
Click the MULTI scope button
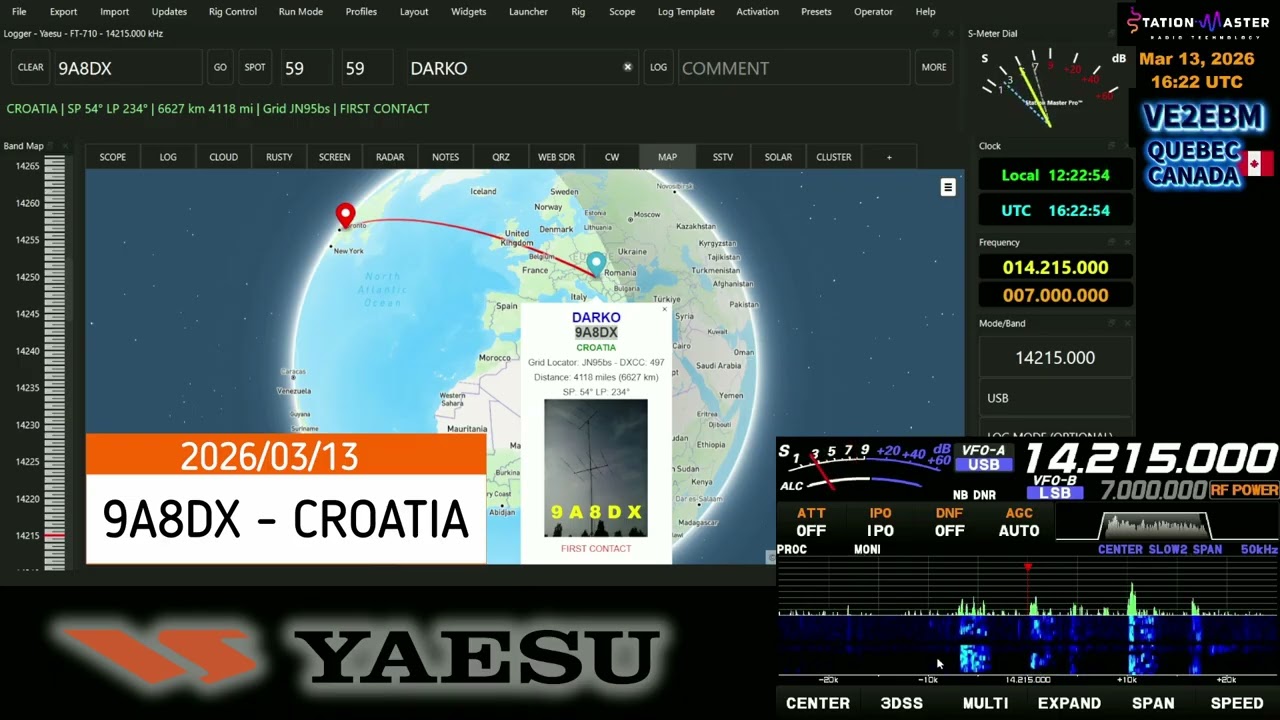[x=985, y=703]
